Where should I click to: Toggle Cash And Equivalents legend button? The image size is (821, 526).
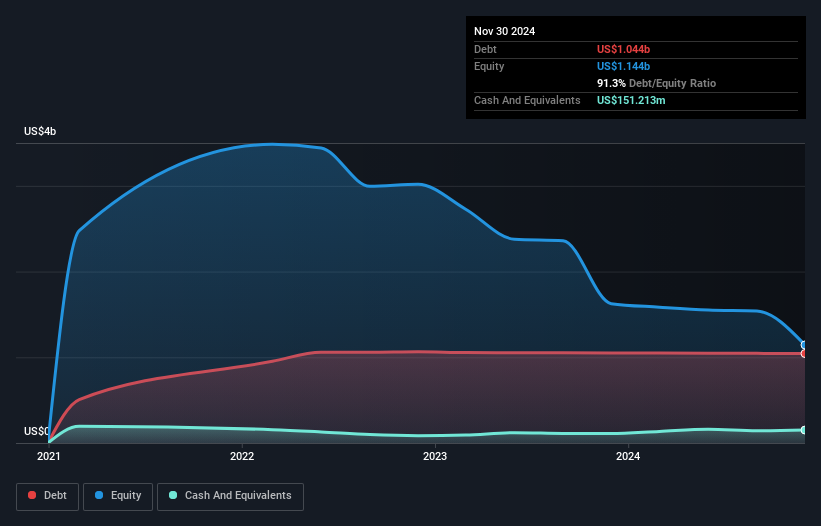pos(230,496)
